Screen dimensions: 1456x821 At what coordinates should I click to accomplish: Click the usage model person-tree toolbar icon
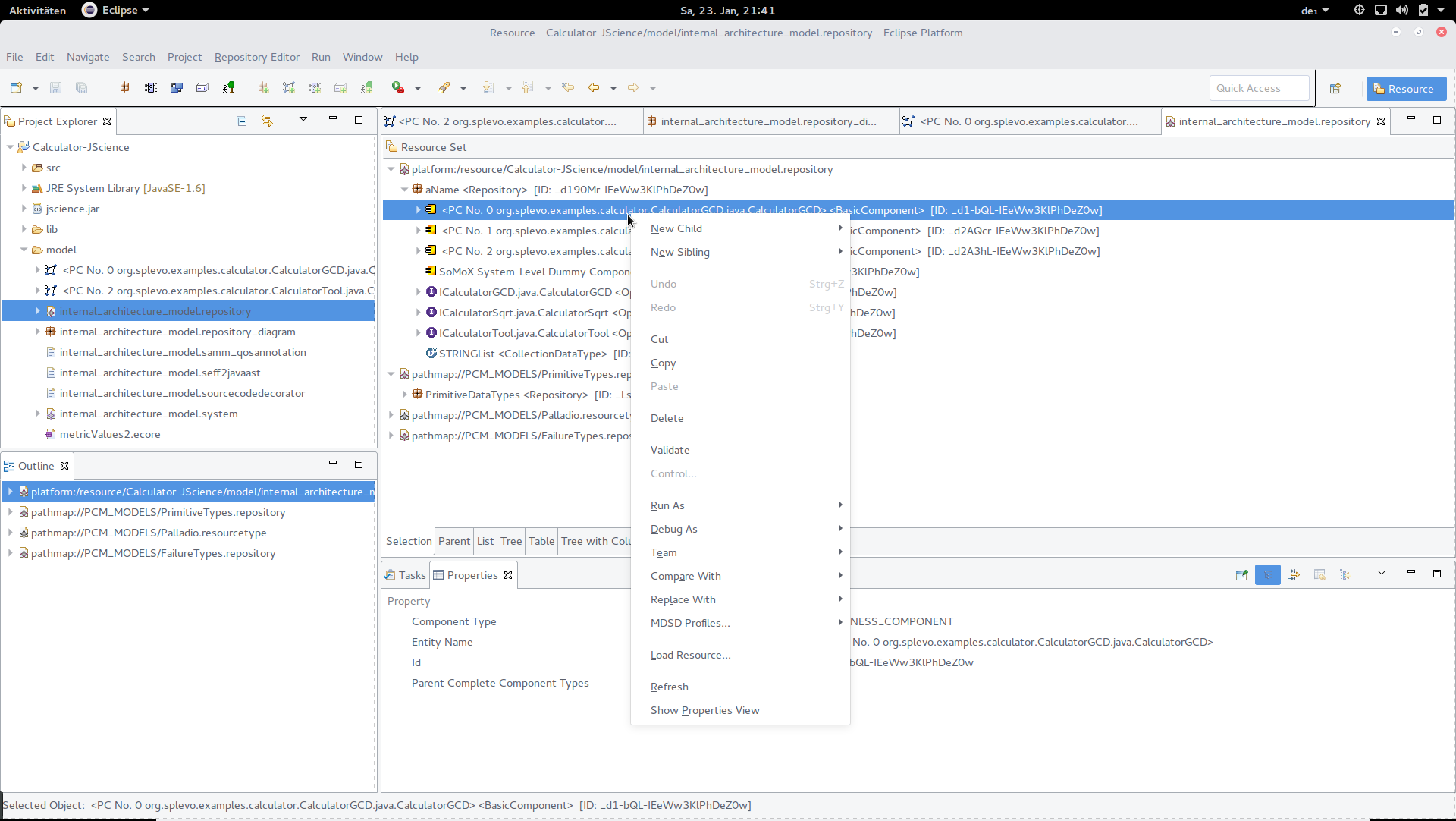coord(228,88)
